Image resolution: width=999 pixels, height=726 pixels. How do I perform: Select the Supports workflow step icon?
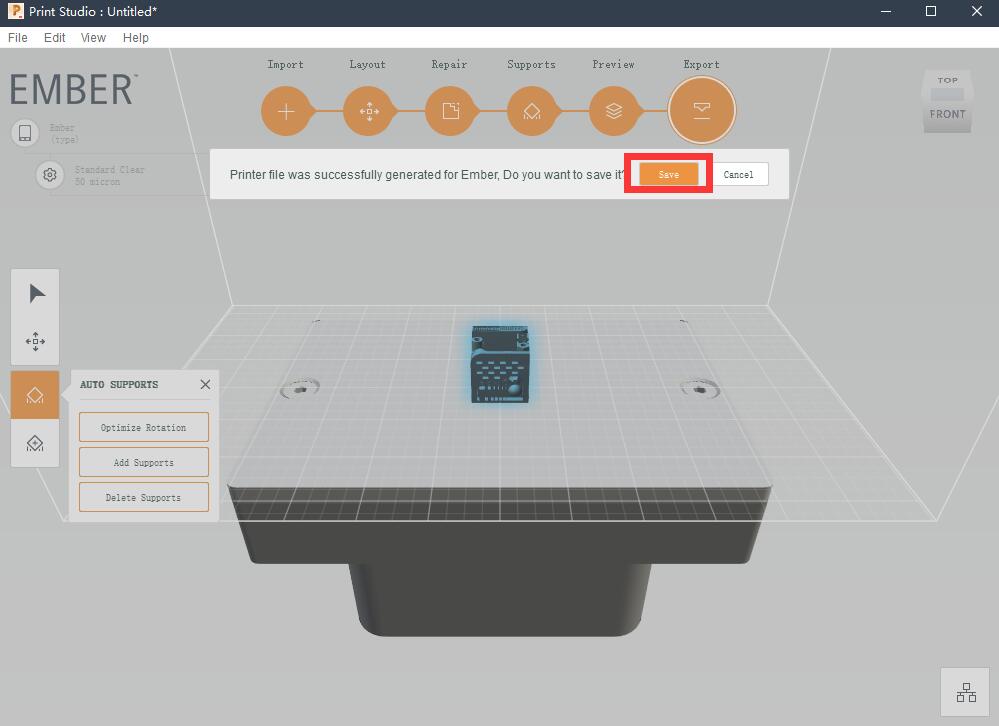tap(532, 111)
